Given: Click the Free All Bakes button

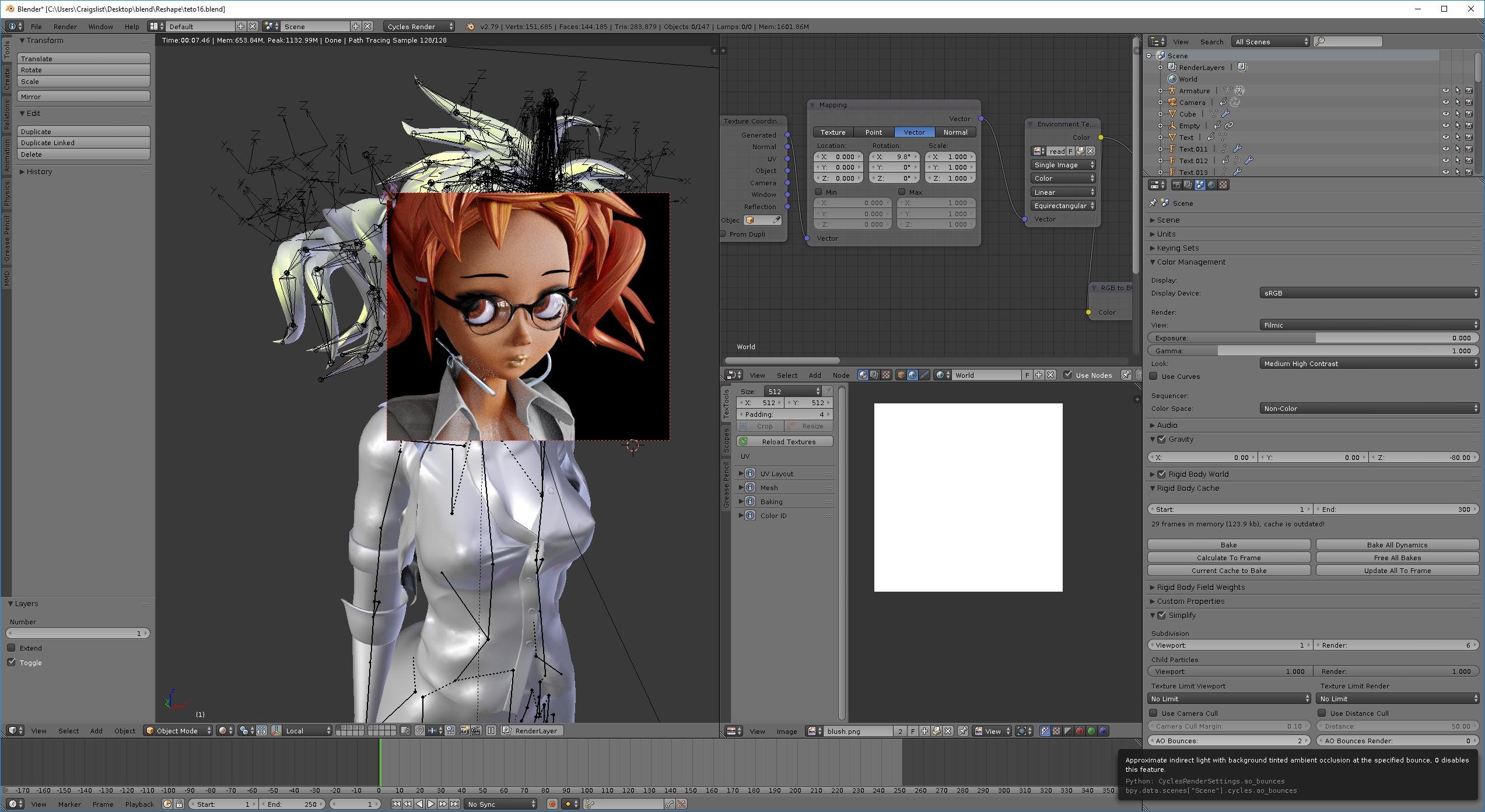Looking at the screenshot, I should click(x=1397, y=557).
